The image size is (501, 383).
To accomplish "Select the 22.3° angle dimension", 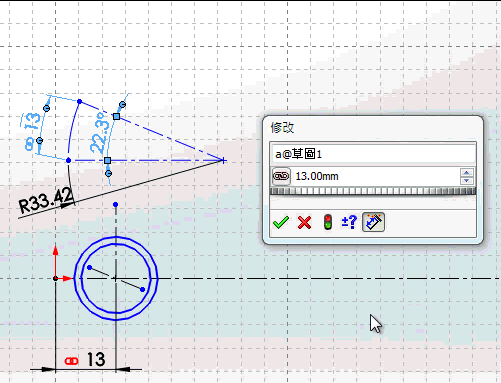I will (x=100, y=133).
